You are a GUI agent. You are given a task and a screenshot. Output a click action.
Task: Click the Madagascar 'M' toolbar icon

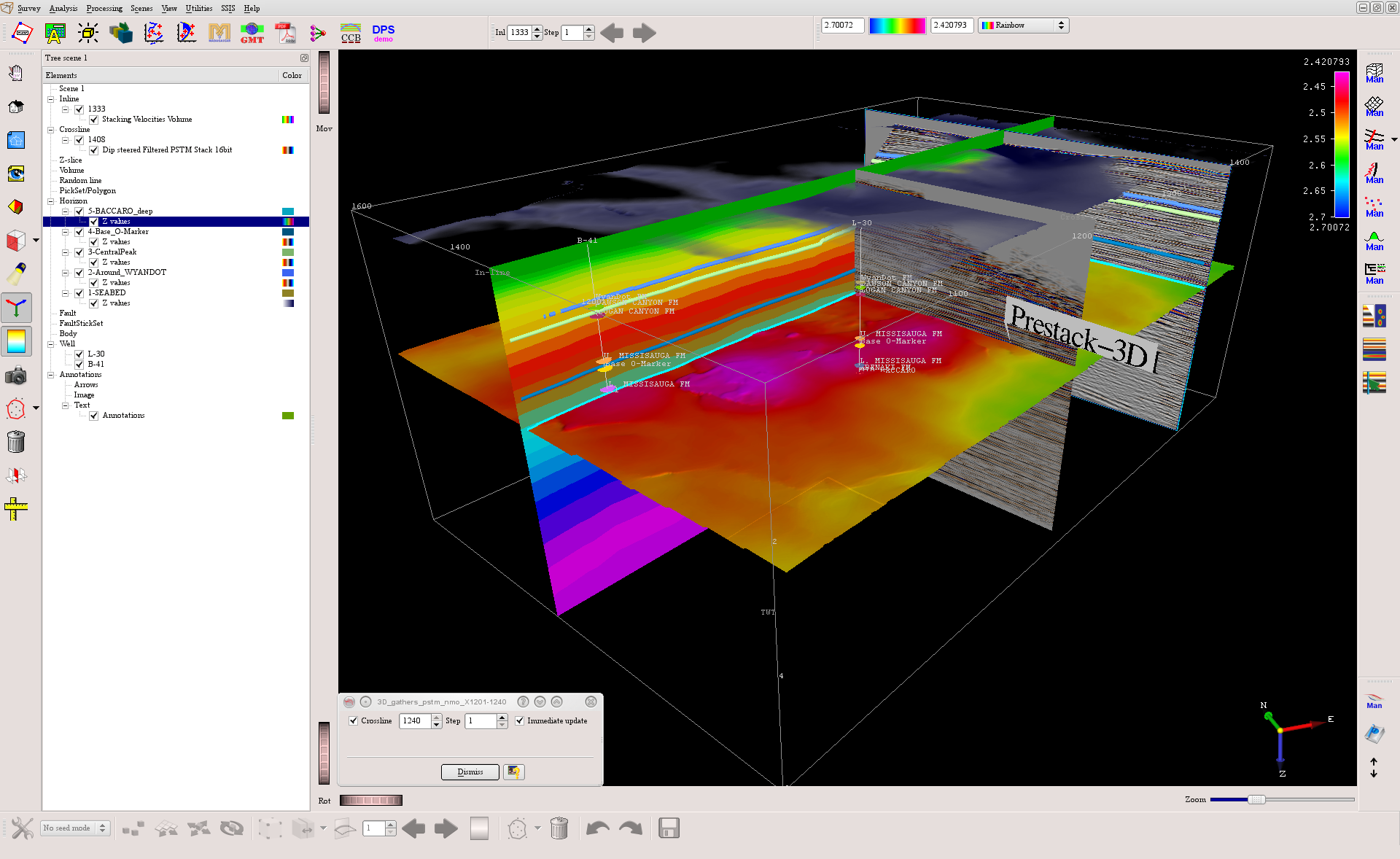(x=219, y=33)
